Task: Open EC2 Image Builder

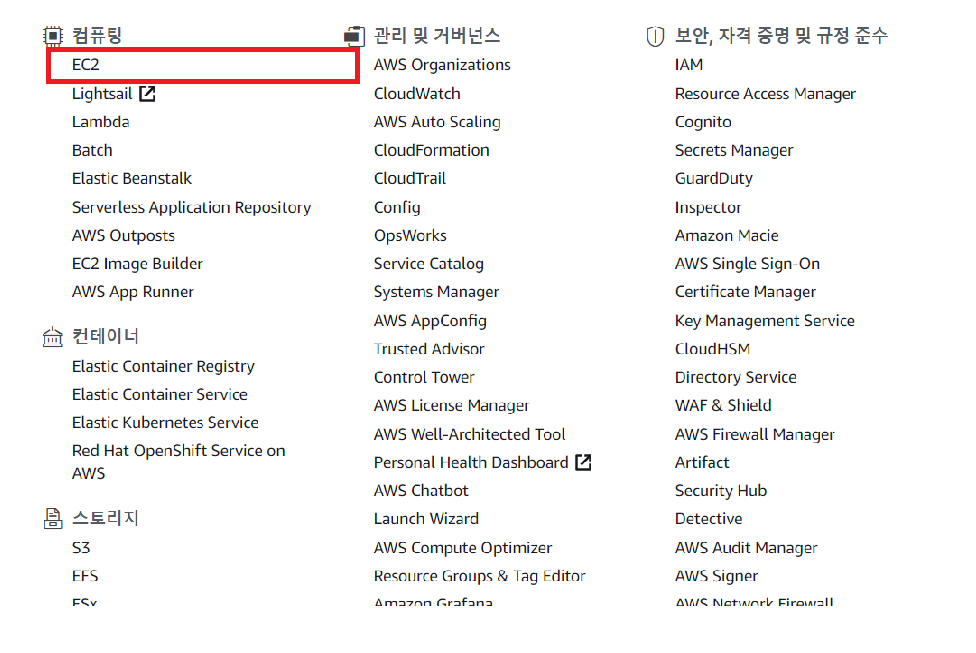Action: coord(138,264)
